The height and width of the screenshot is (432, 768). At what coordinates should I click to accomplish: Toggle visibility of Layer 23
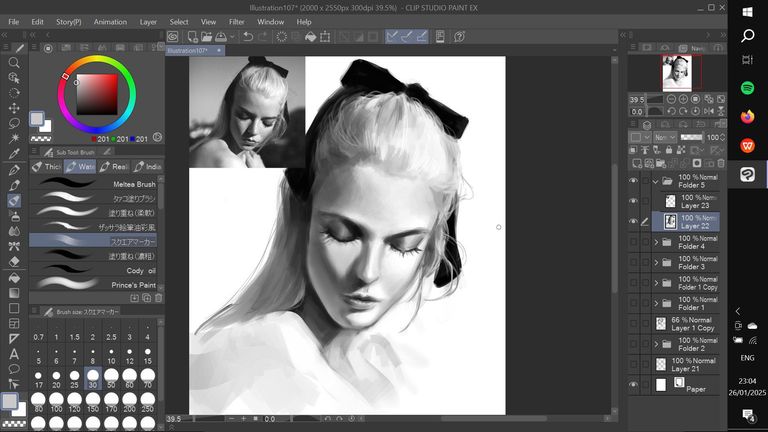click(x=633, y=201)
